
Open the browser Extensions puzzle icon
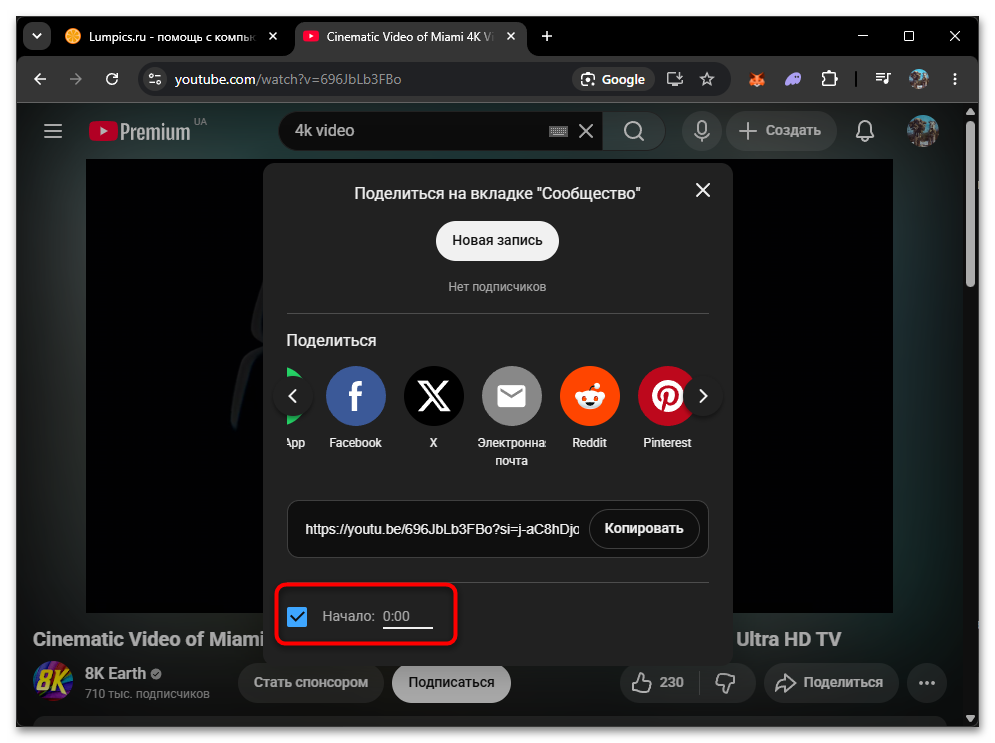[829, 79]
